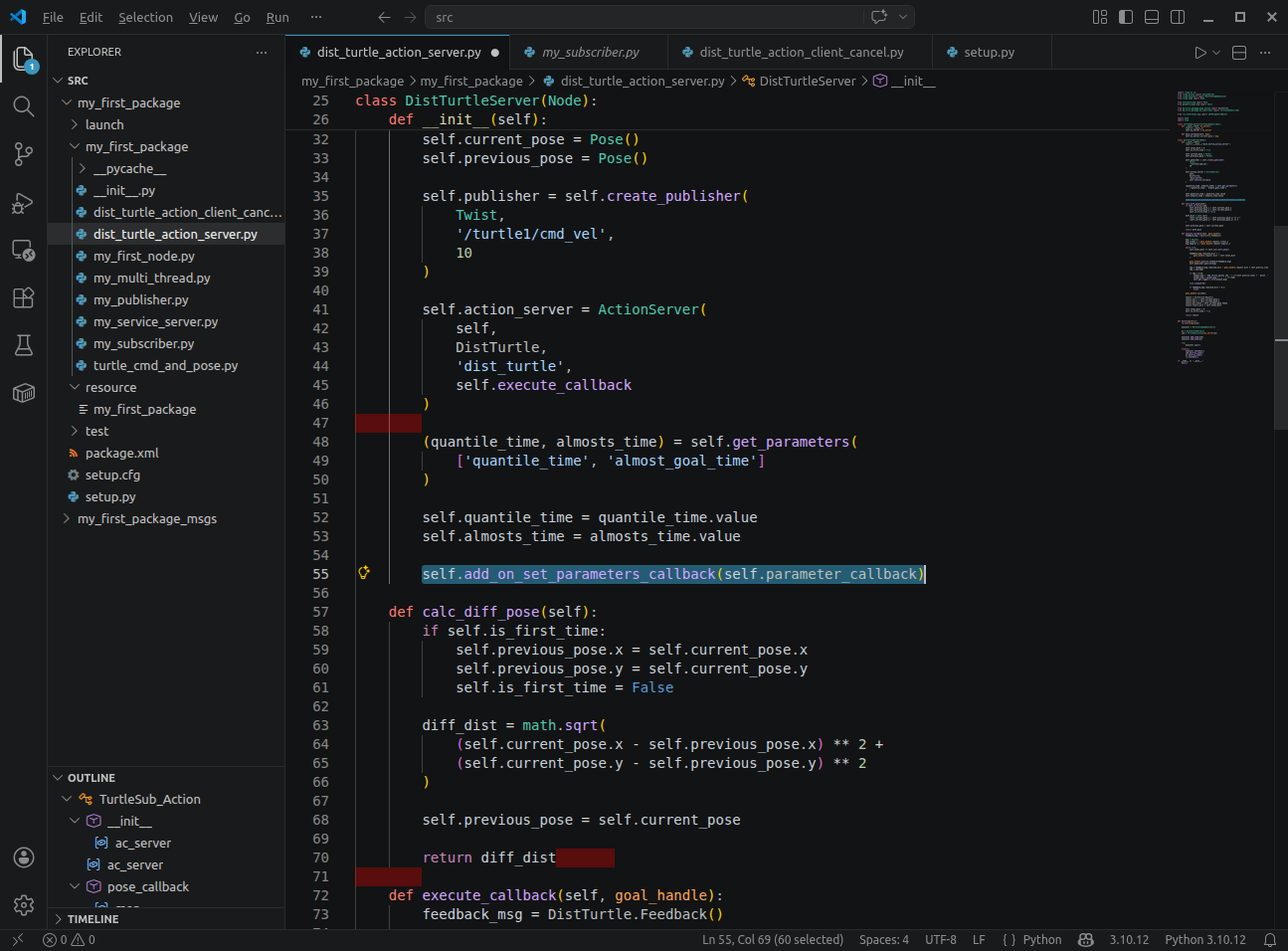Open the Go menu
This screenshot has height=951, width=1288.
click(242, 17)
